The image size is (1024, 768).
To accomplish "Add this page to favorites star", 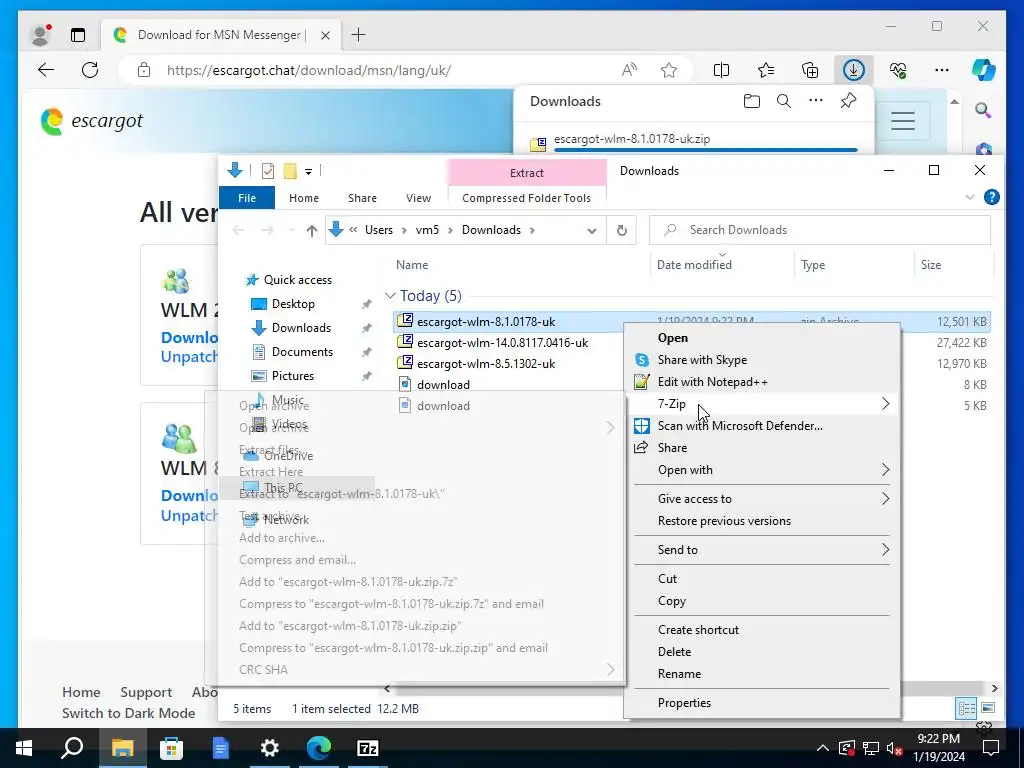I will click(669, 70).
